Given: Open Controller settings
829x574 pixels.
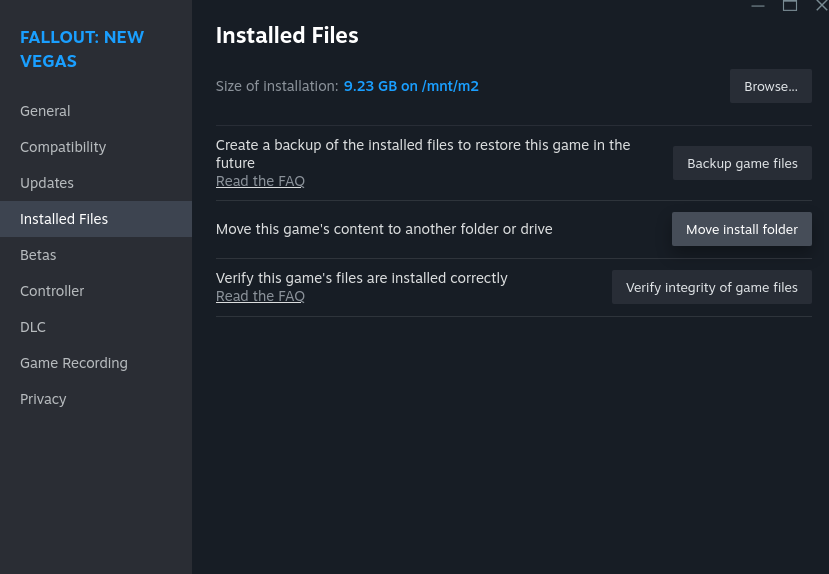Looking at the screenshot, I should (x=96, y=291).
